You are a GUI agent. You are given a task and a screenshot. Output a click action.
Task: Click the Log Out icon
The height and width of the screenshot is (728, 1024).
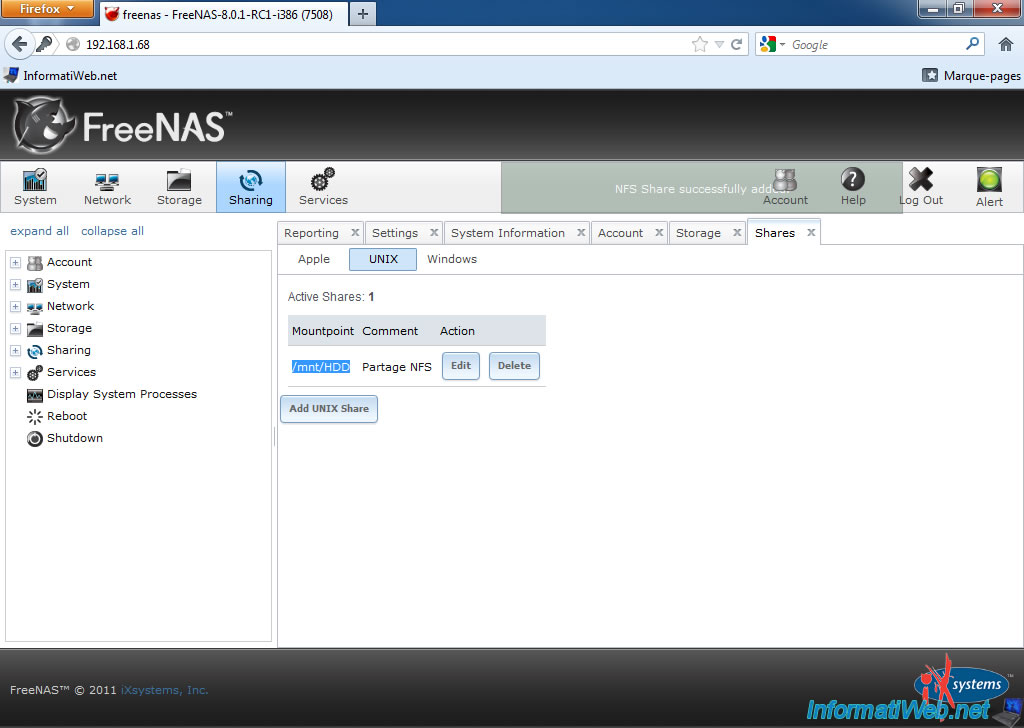(921, 187)
